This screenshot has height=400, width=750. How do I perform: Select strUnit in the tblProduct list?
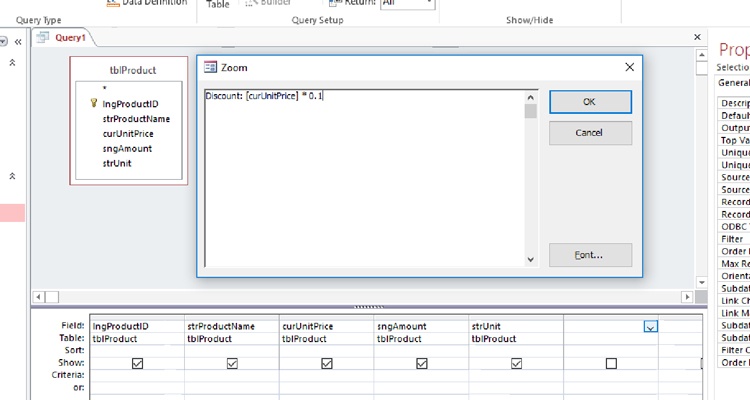pos(117,163)
